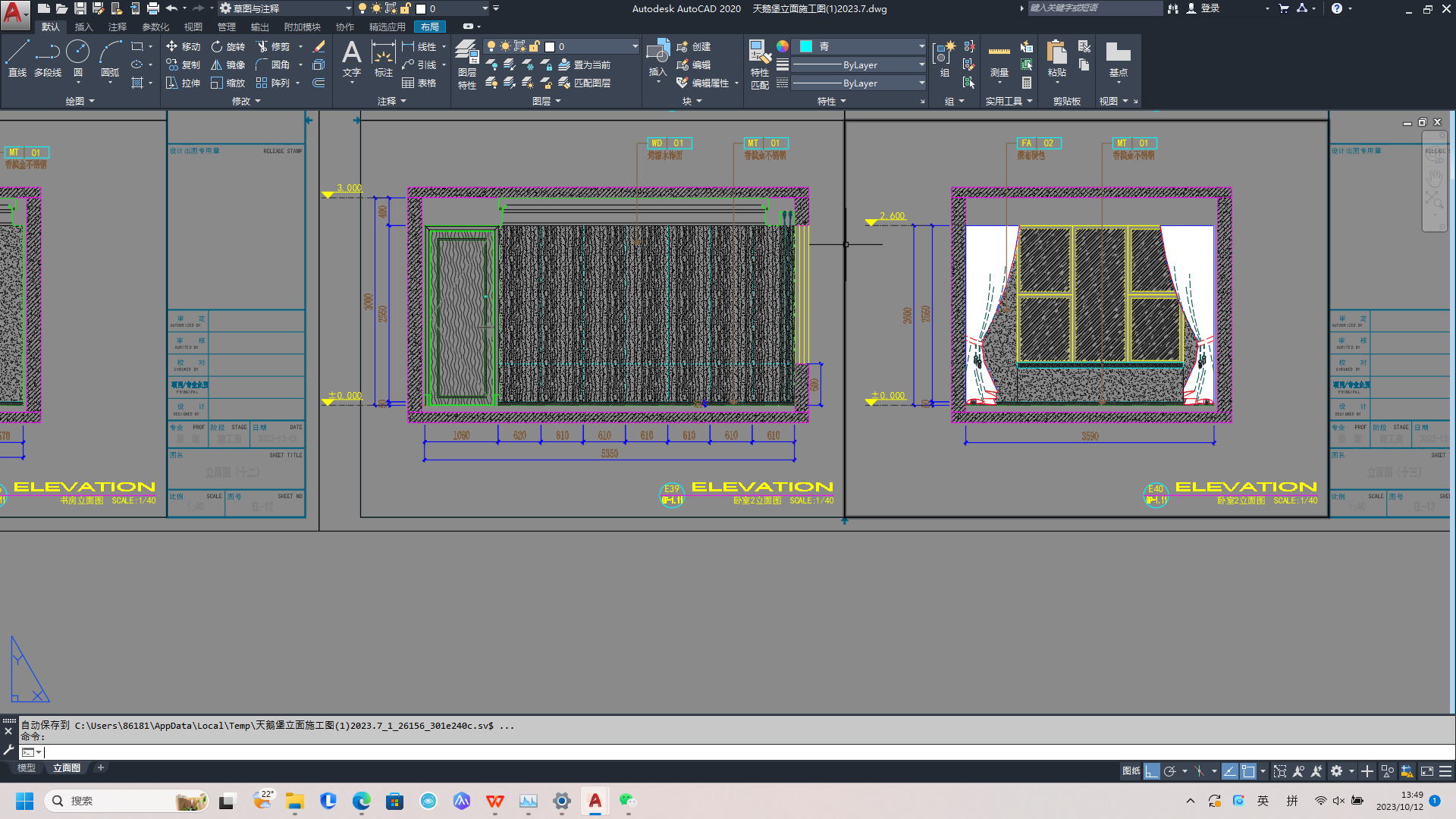This screenshot has width=1456, height=819.
Task: Open the 注释 (Annotate) ribbon tab
Action: click(118, 27)
